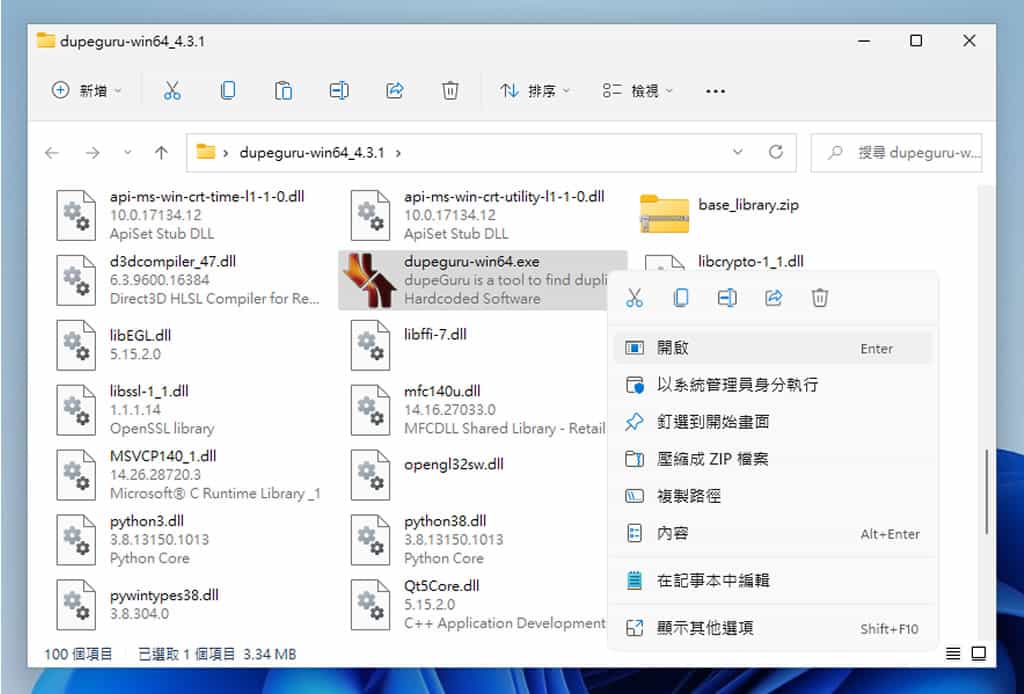Viewport: 1024px width, 694px height.
Task: Choose 開啟 (Open) in context menu
Action: pos(773,348)
